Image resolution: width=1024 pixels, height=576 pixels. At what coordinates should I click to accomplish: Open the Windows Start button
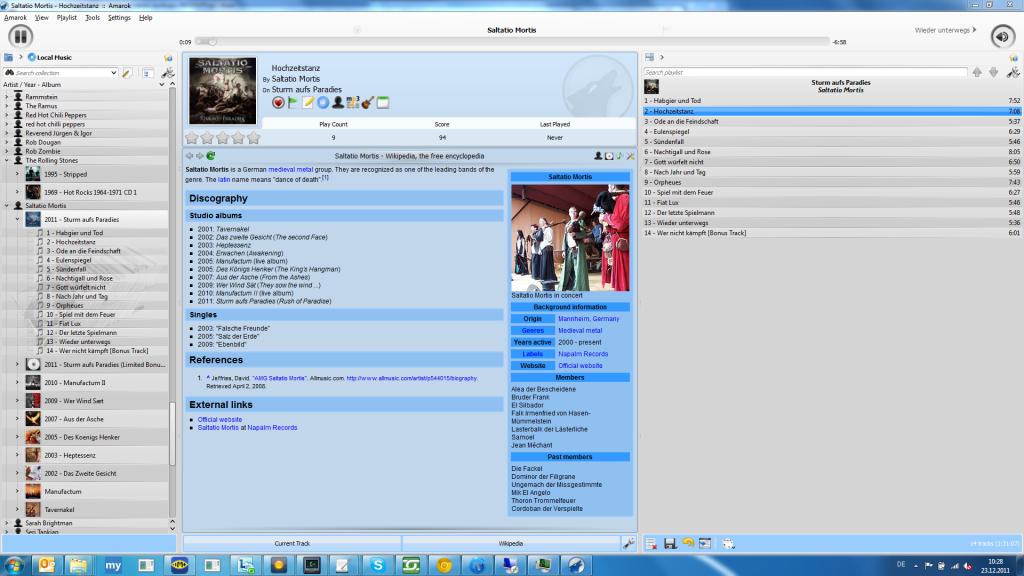tap(14, 565)
